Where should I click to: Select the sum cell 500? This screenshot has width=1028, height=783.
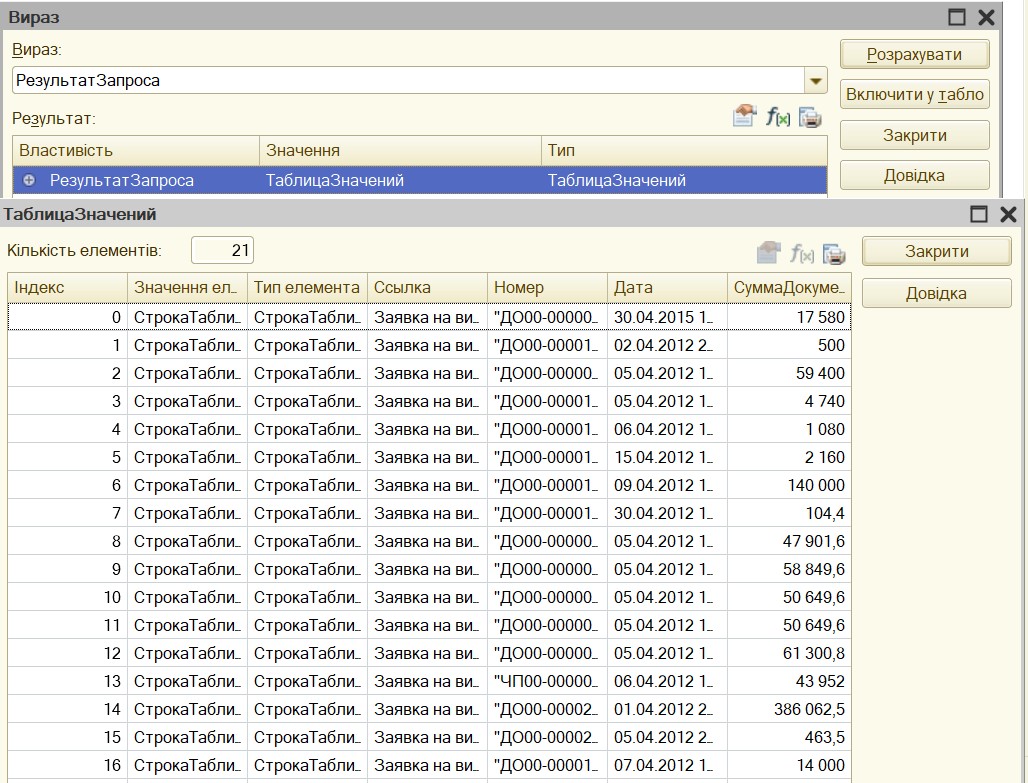789,345
